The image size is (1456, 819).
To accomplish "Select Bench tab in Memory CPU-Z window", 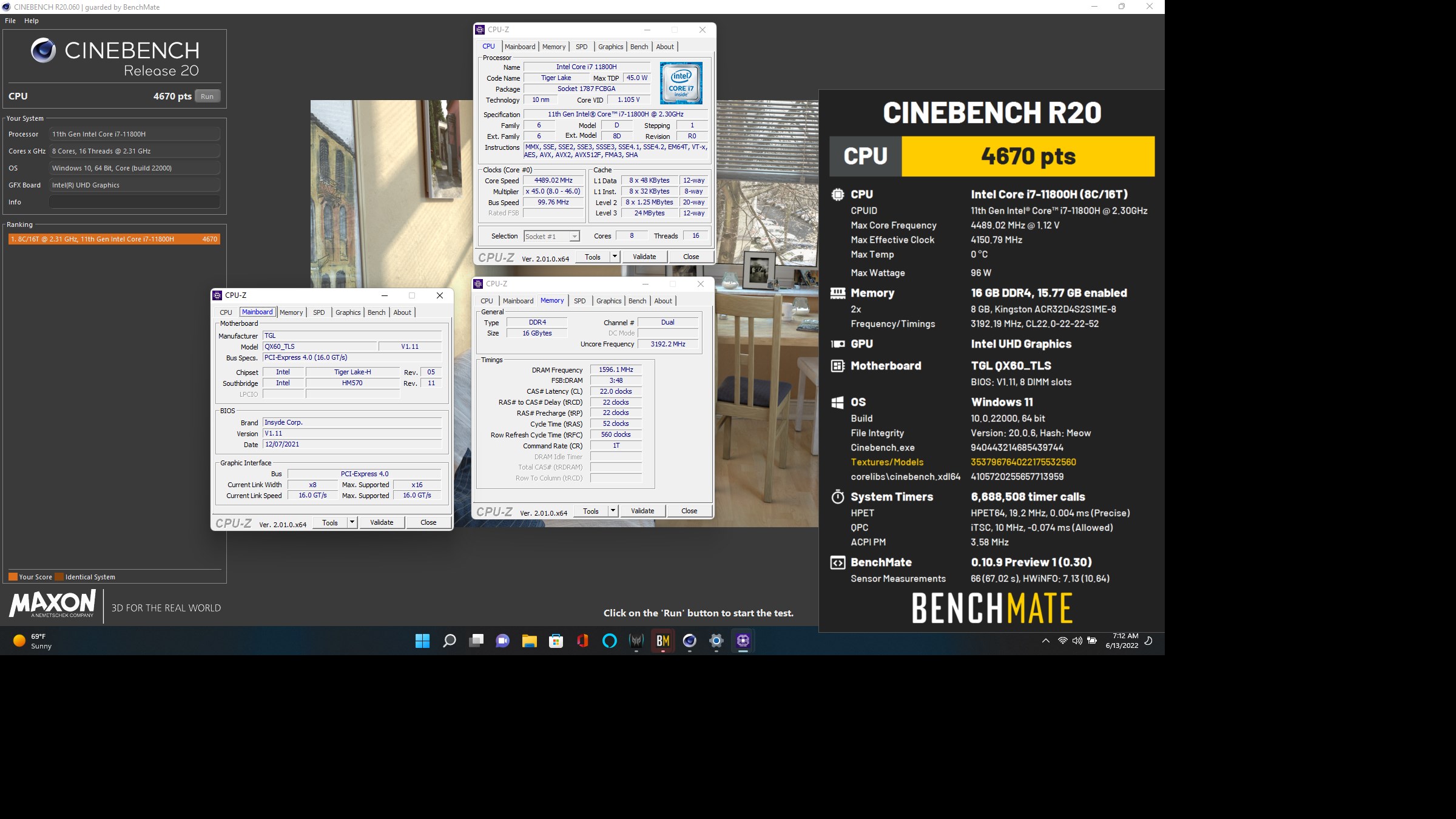I will click(637, 301).
